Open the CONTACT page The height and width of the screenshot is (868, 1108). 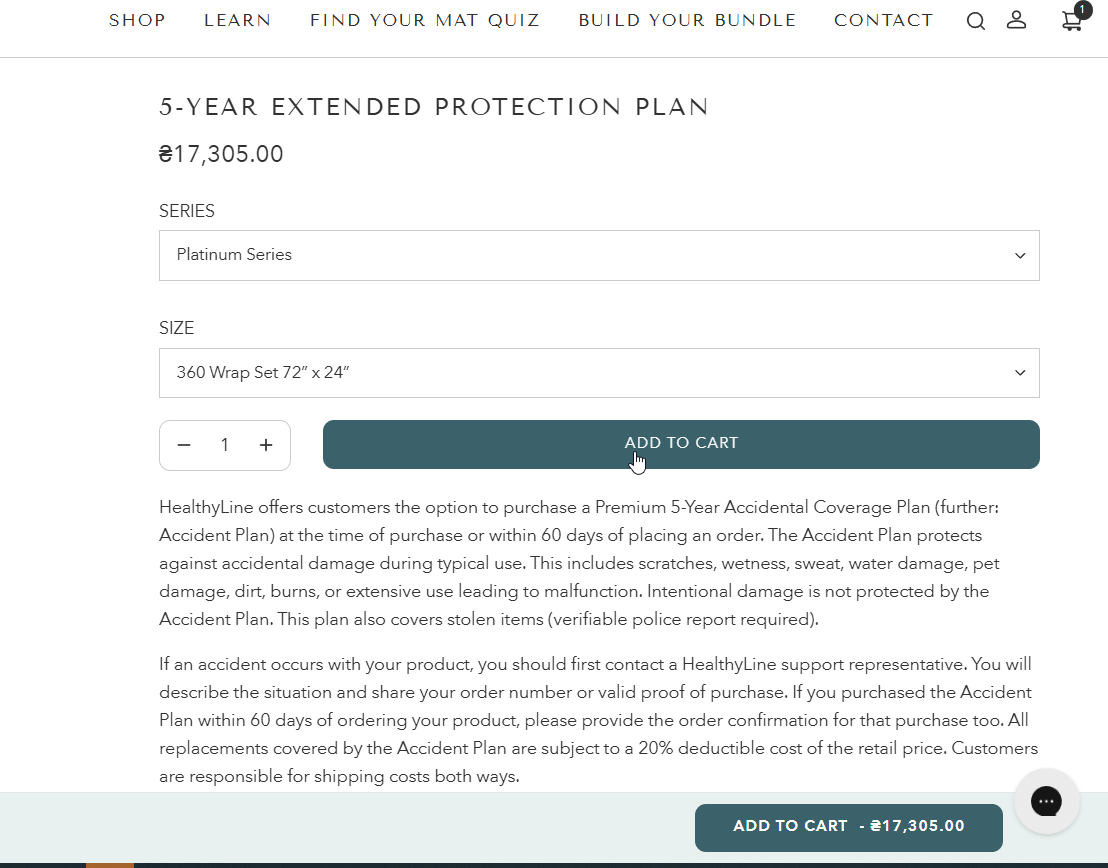pos(883,20)
